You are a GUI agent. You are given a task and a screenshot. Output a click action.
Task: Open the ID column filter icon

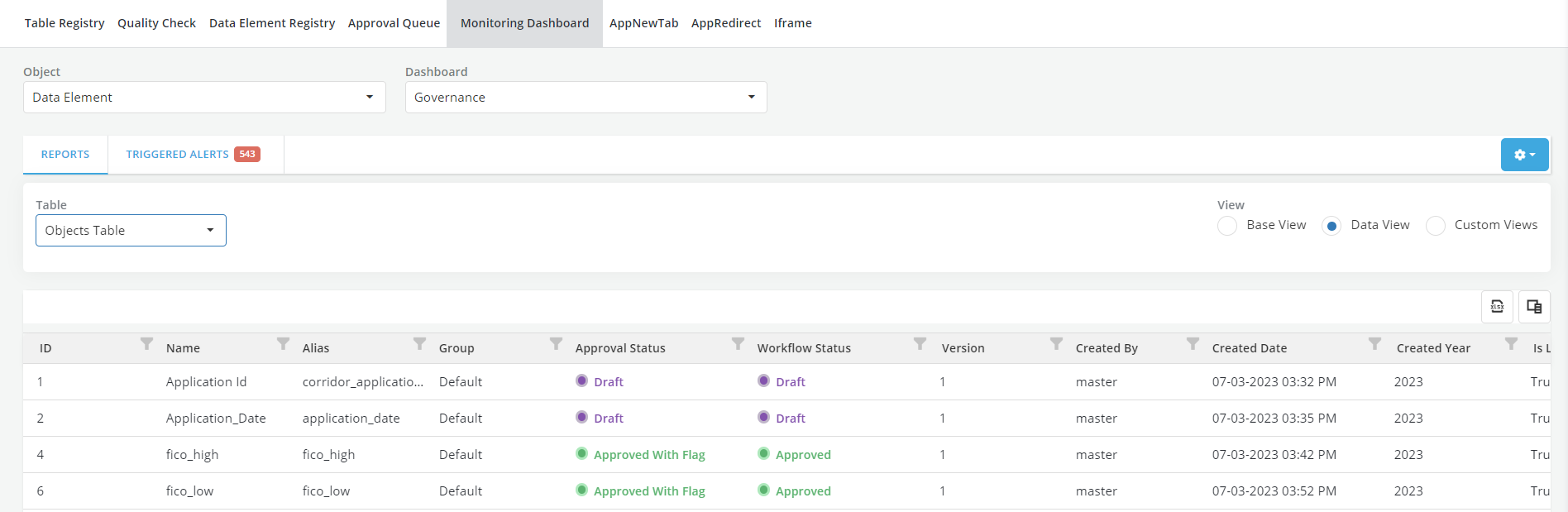point(146,343)
